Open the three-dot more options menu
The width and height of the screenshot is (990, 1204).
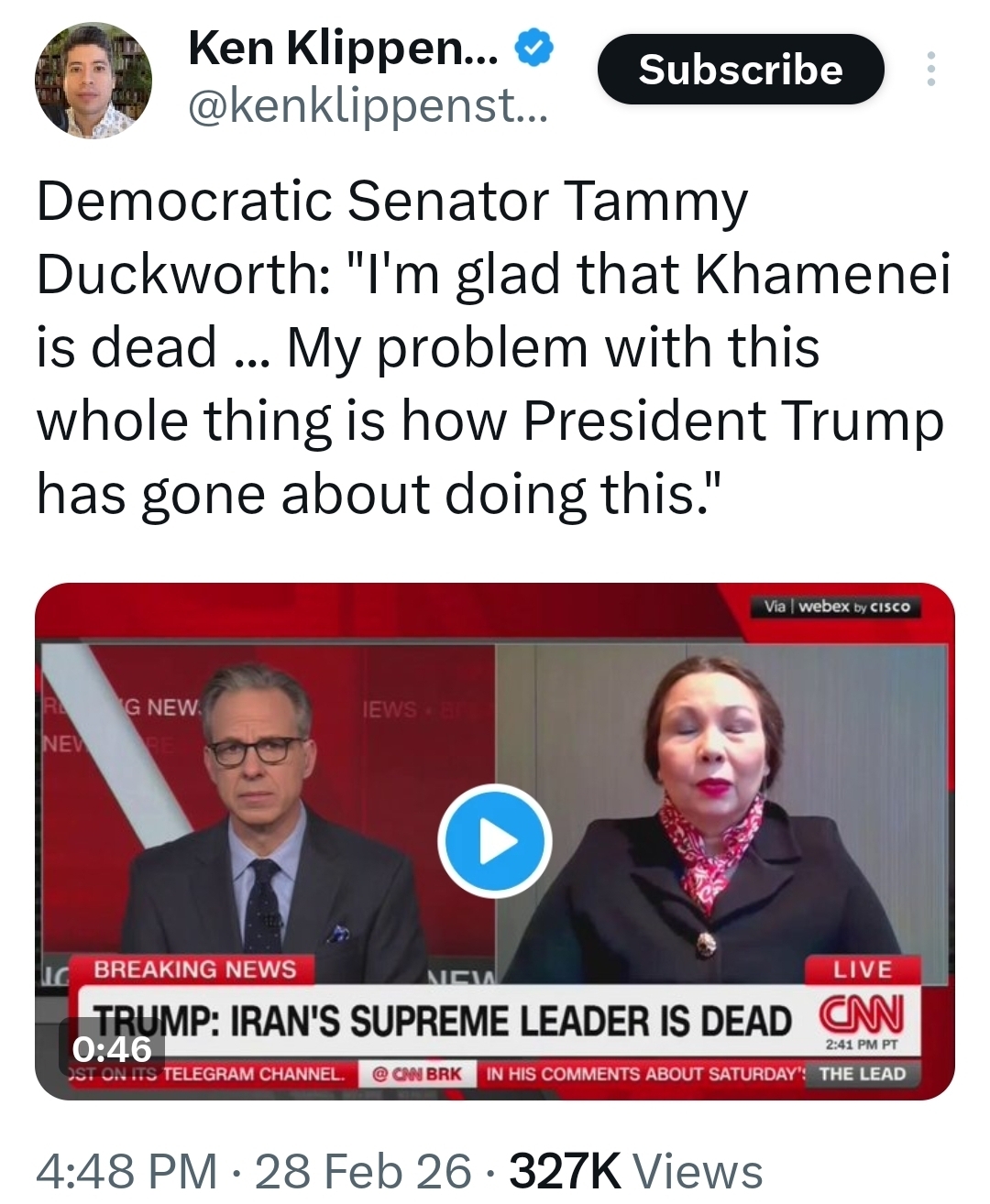pos(930,70)
